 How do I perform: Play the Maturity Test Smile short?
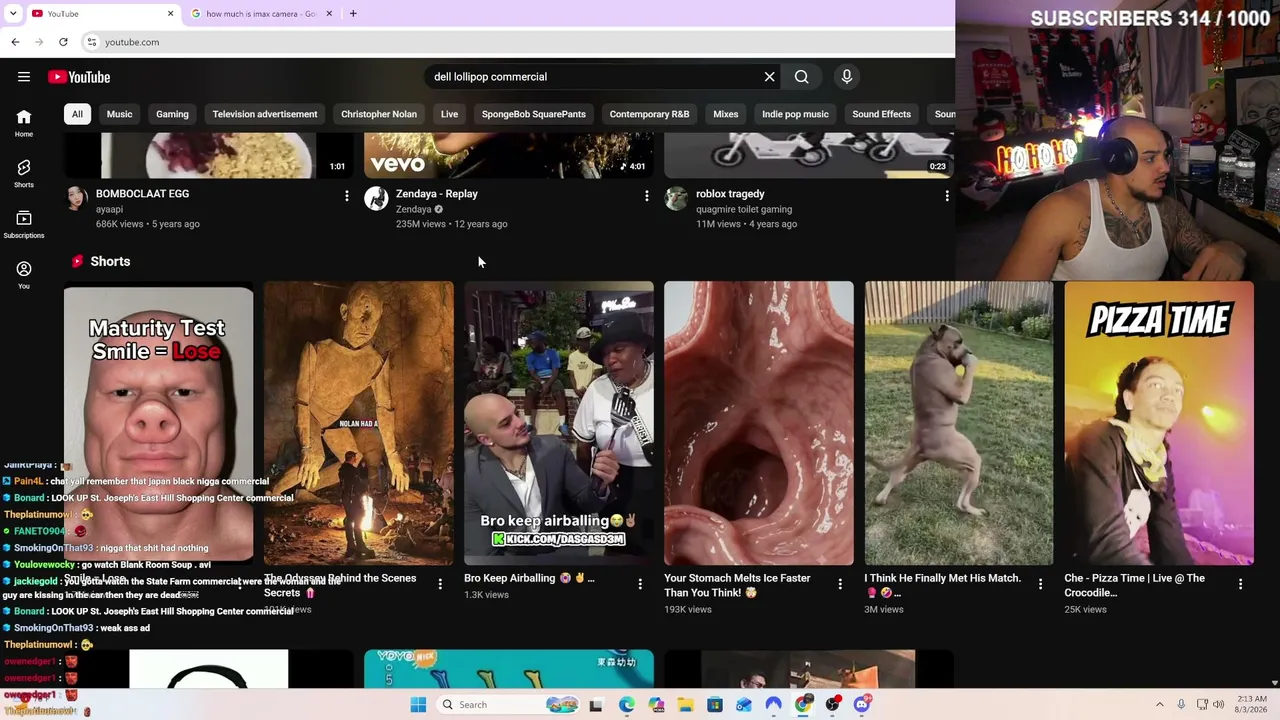point(158,424)
